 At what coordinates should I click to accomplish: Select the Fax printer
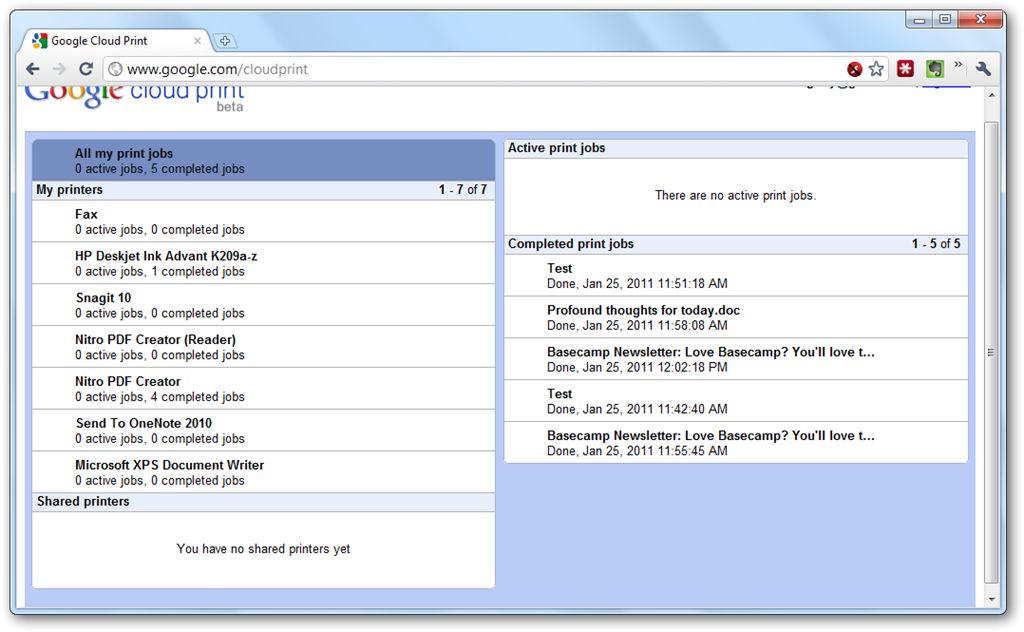(264, 221)
